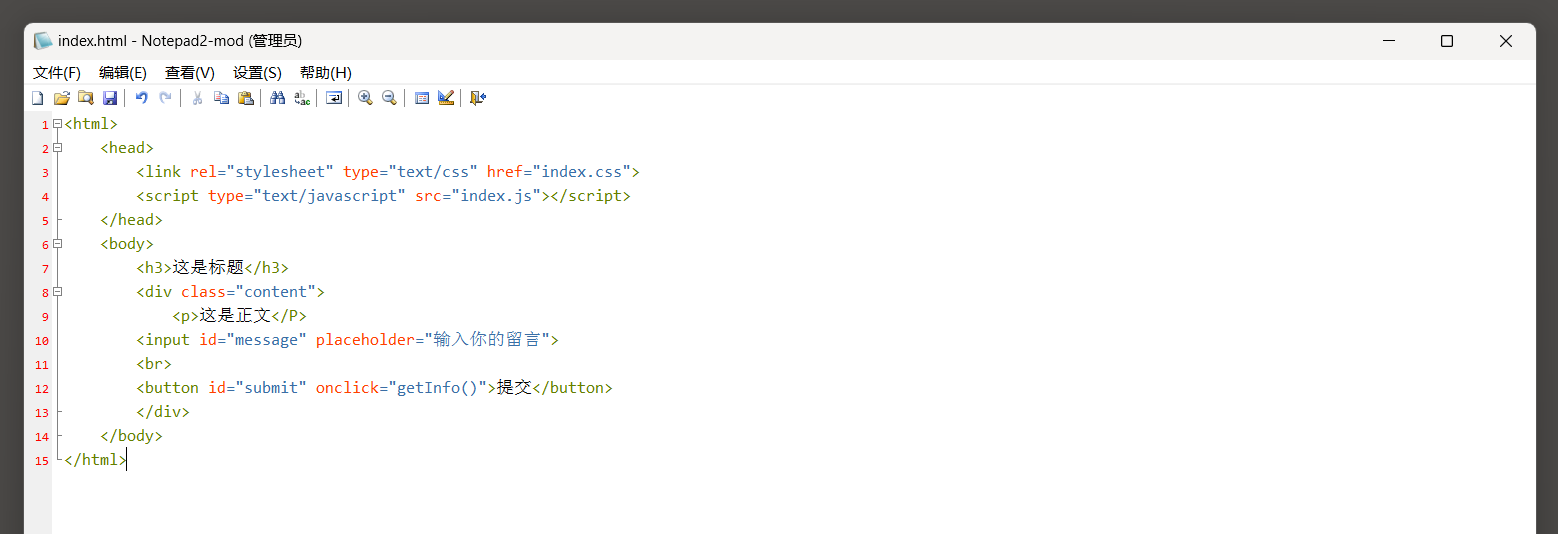The width and height of the screenshot is (1558, 534).
Task: Create a new document from toolbar
Action: pyautogui.click(x=38, y=98)
